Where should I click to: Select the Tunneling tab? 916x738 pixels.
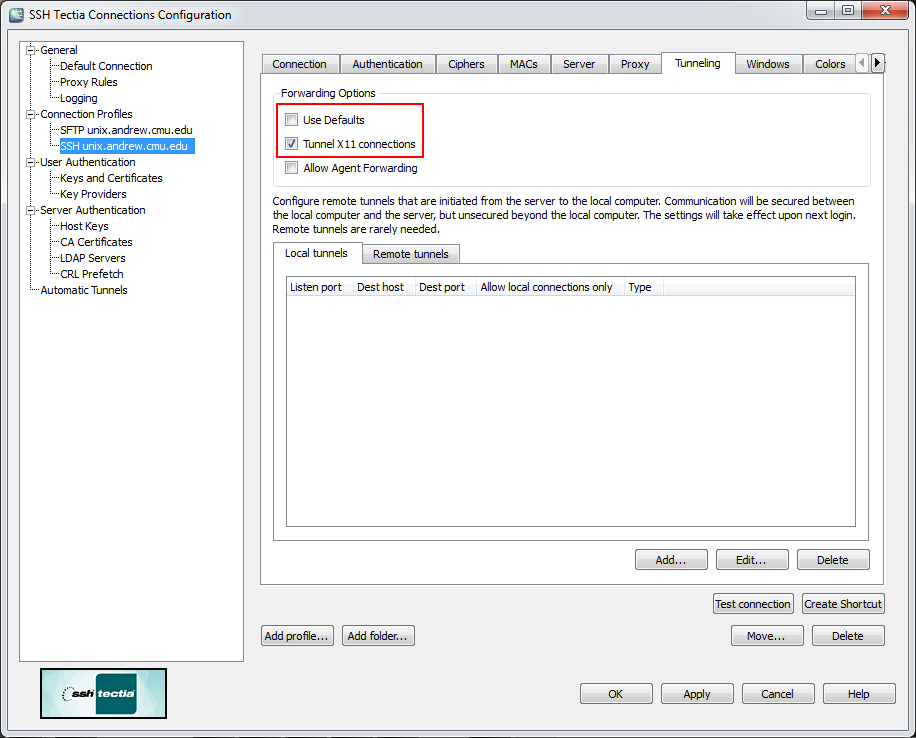point(698,63)
